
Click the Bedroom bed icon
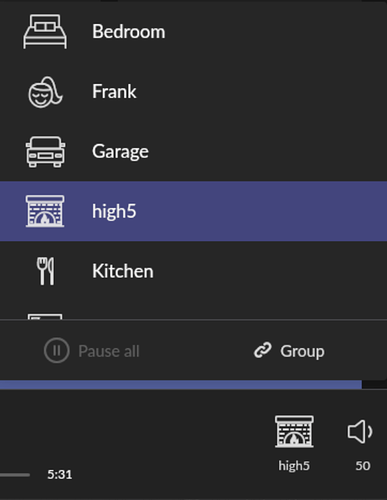(45, 31)
